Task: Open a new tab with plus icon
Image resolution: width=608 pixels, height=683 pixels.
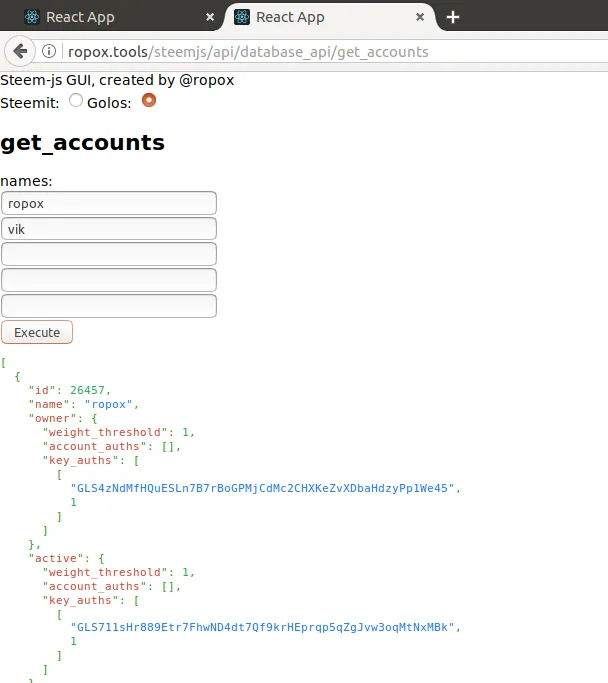Action: 453,17
